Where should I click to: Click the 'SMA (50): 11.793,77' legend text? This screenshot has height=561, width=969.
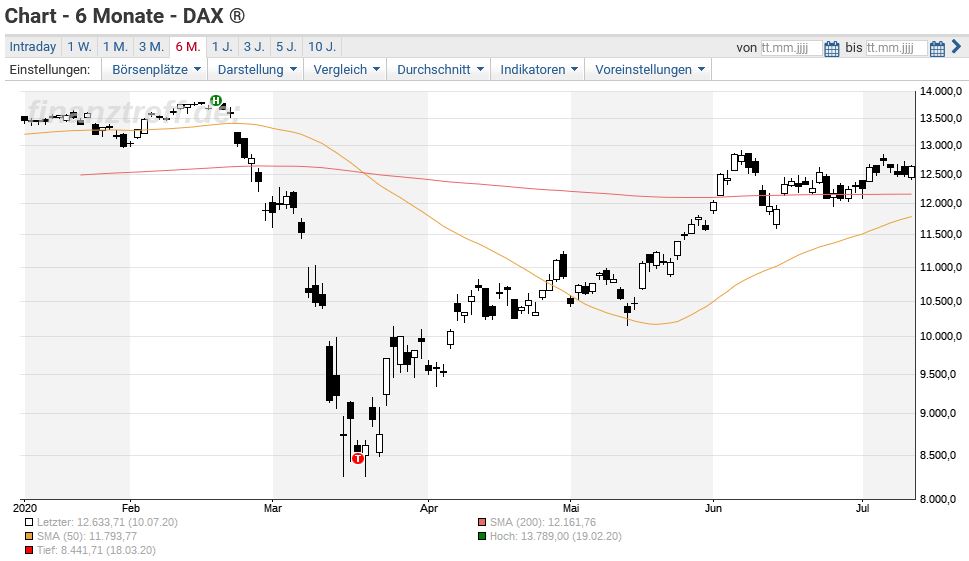87,536
